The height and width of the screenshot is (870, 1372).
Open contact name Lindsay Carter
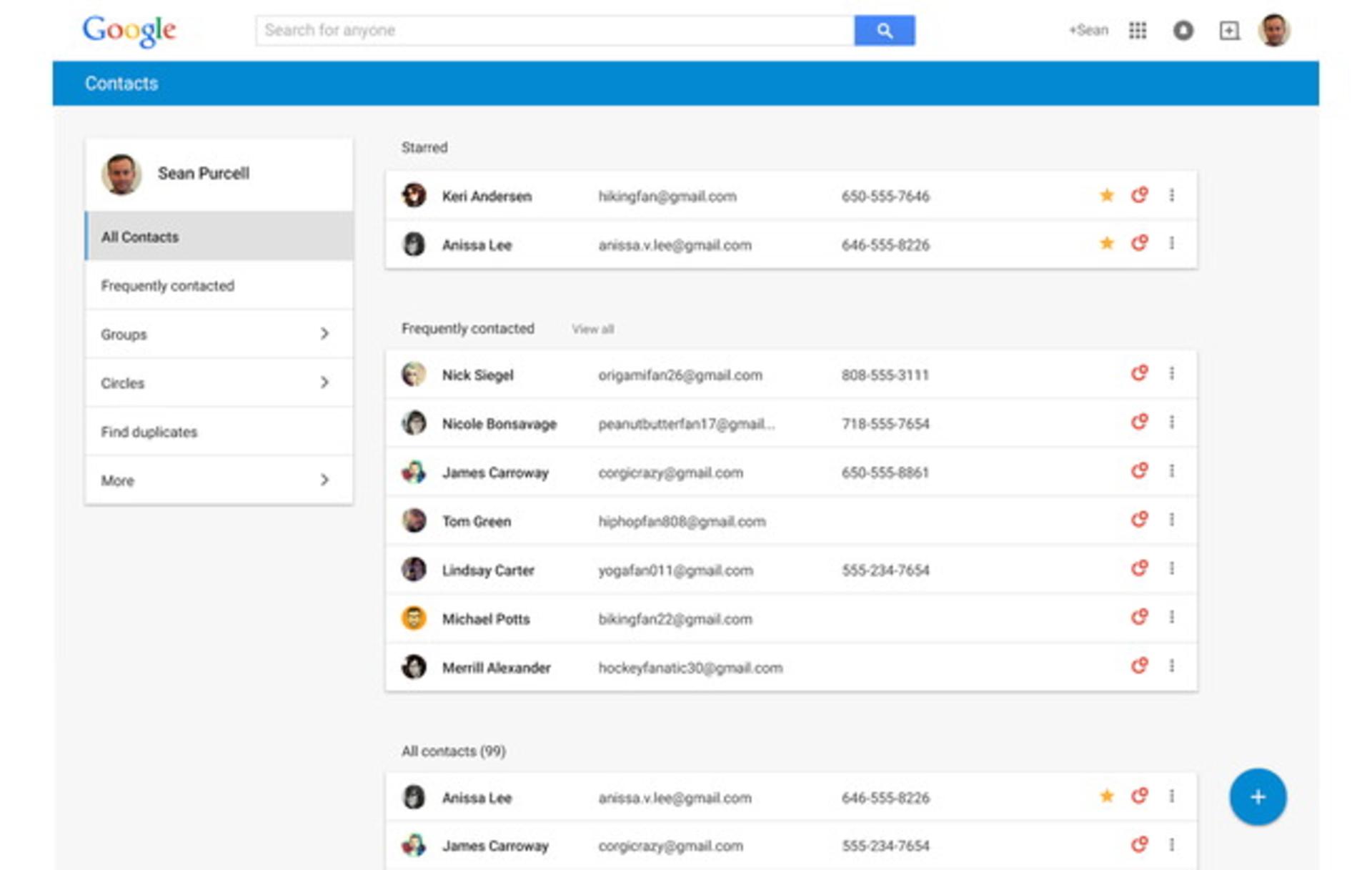coord(488,570)
